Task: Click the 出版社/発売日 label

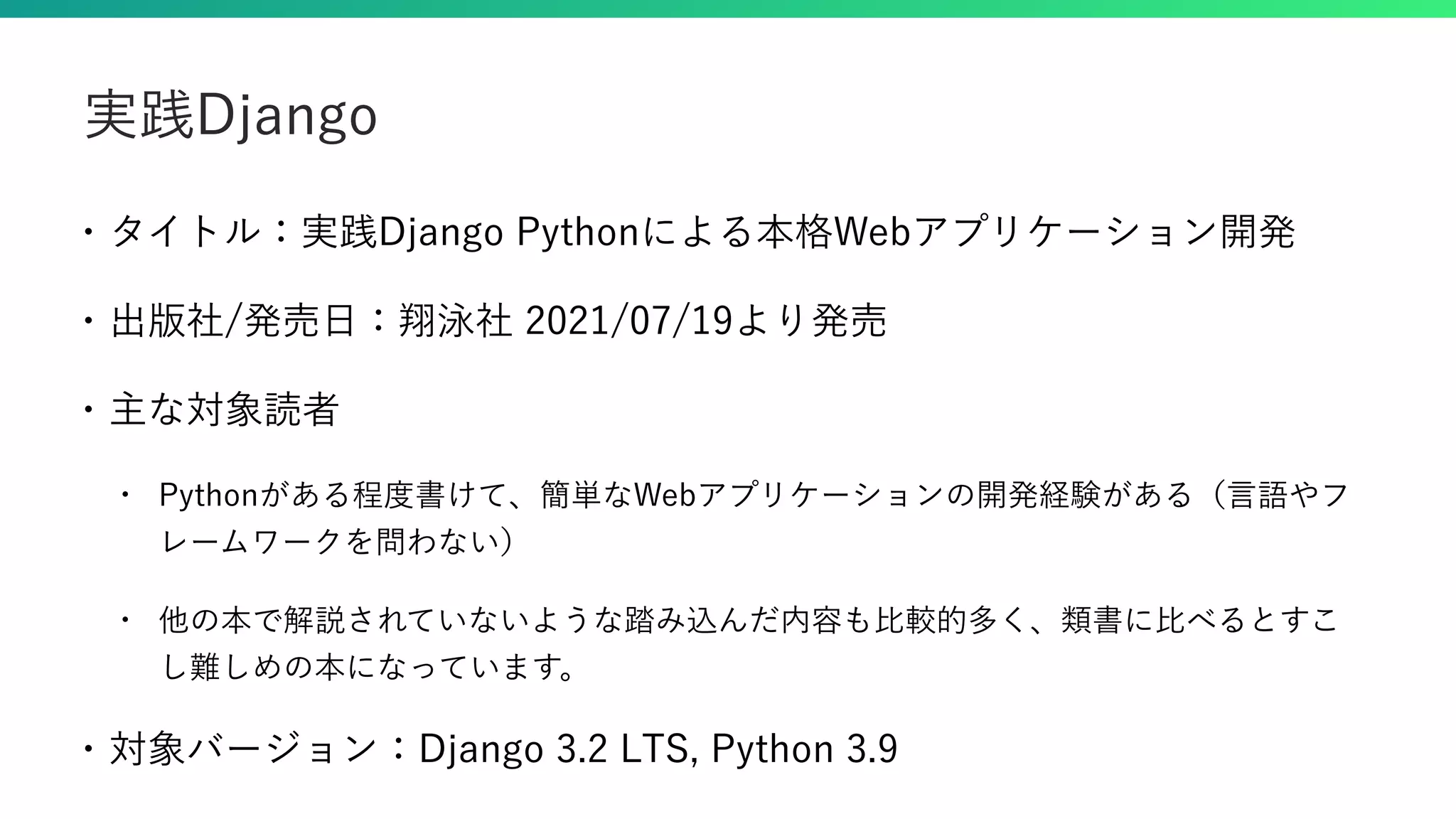Action: 233,321
